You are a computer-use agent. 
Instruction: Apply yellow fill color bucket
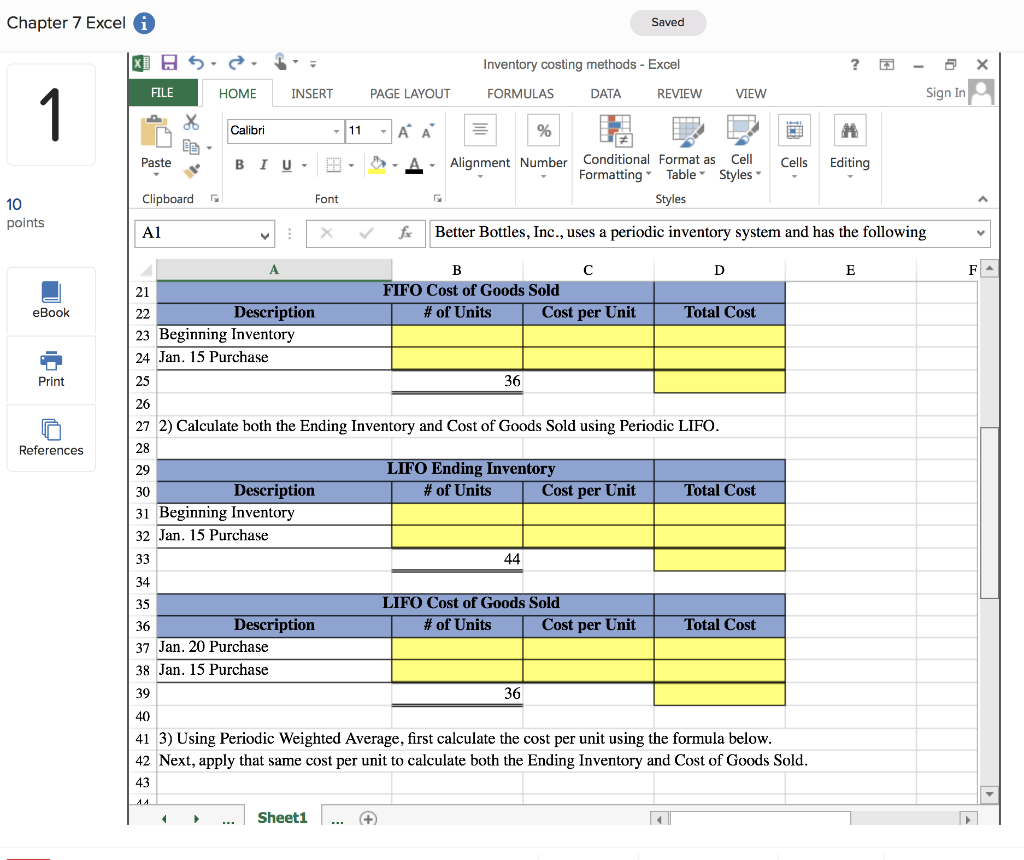[x=377, y=165]
